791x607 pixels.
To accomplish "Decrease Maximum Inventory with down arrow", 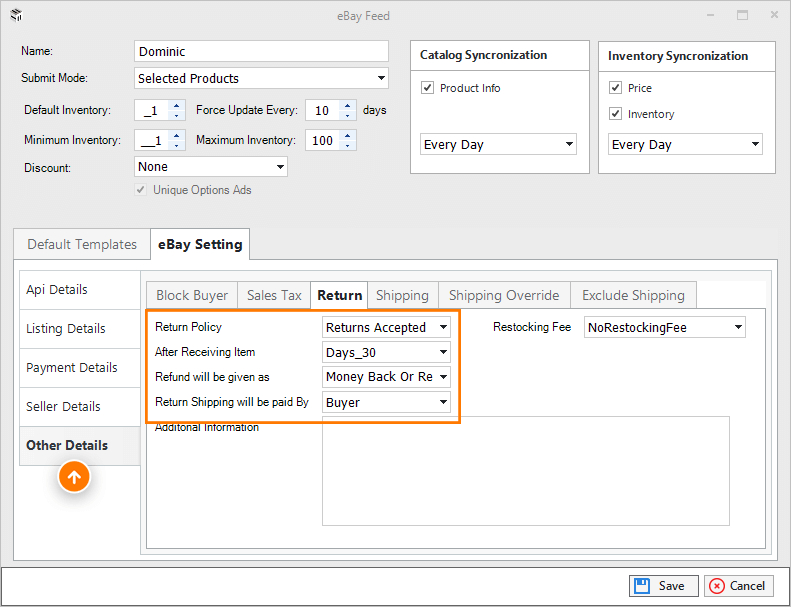I will tap(348, 145).
